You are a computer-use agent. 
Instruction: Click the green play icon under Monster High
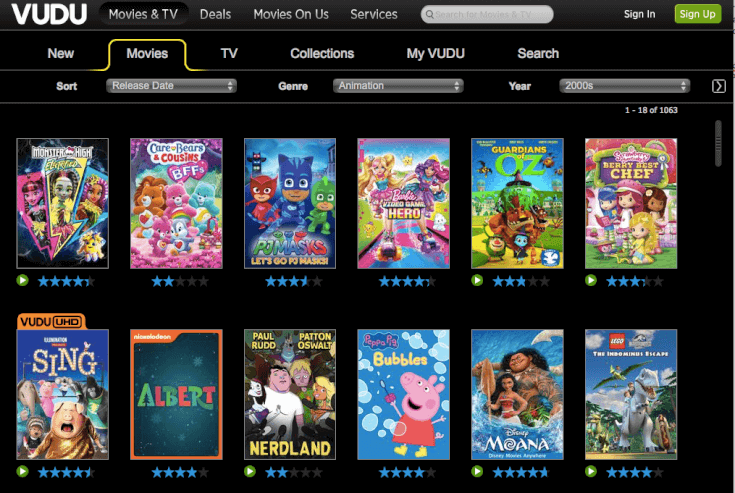(22, 281)
